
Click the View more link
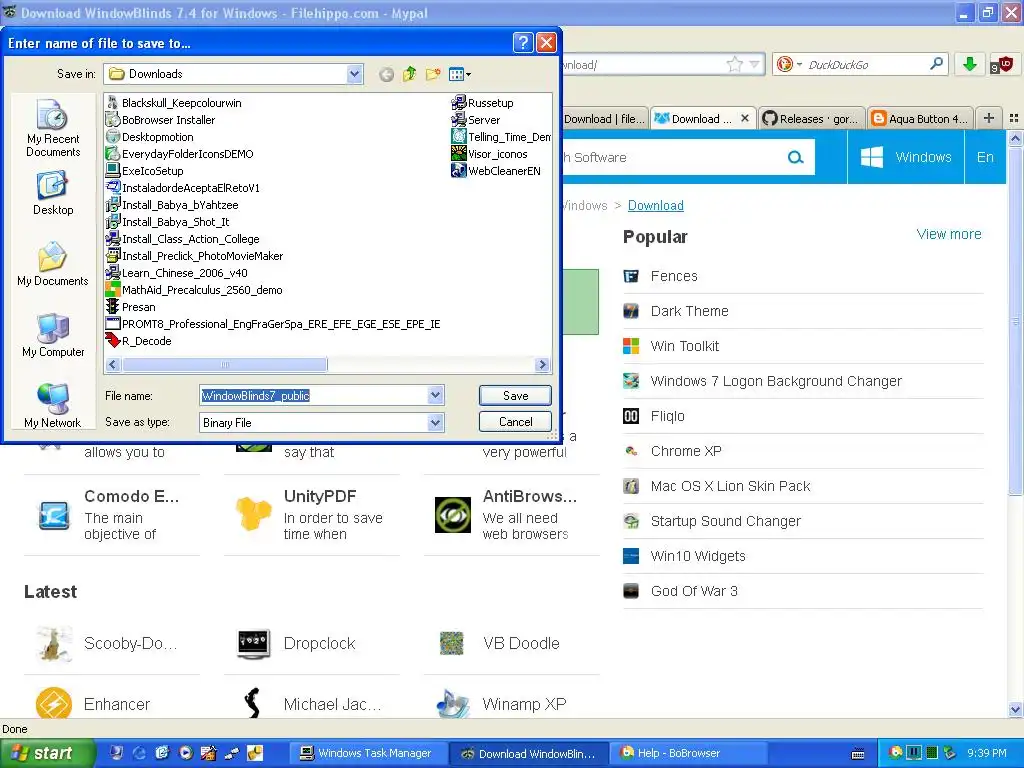pyautogui.click(x=949, y=234)
